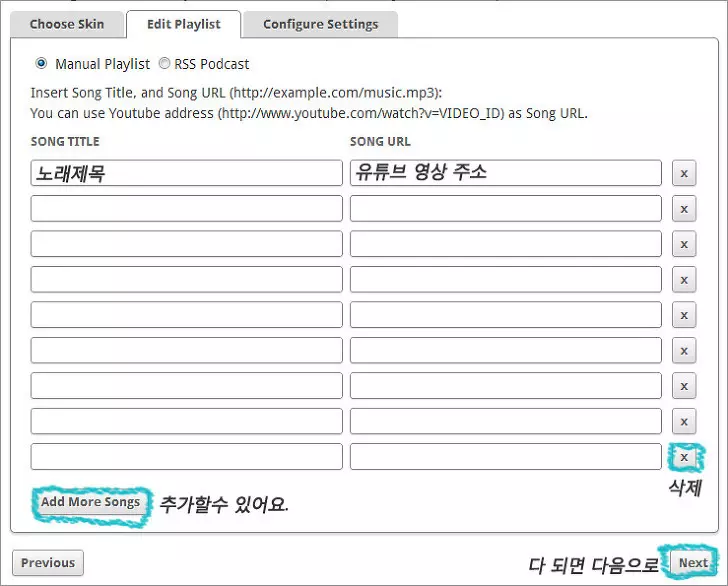Remove the sixth song row with x

coord(684,351)
